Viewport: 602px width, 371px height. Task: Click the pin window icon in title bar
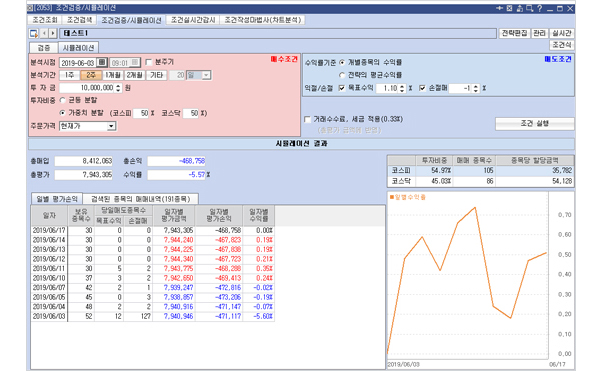point(499,8)
